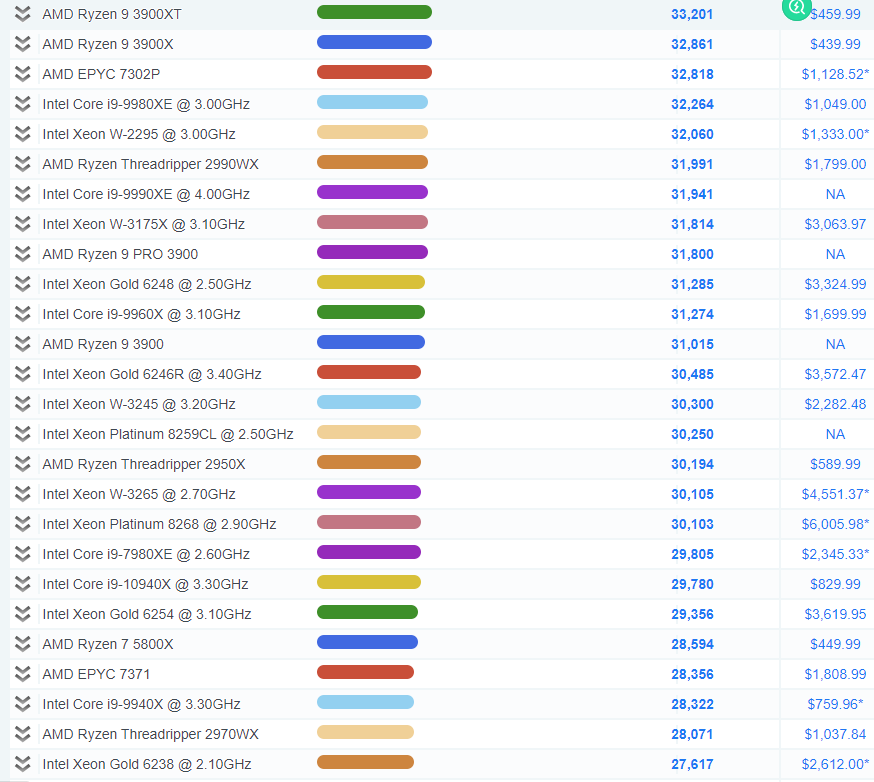Click the green bar for Ryzen 9 3900XT

tap(375, 12)
